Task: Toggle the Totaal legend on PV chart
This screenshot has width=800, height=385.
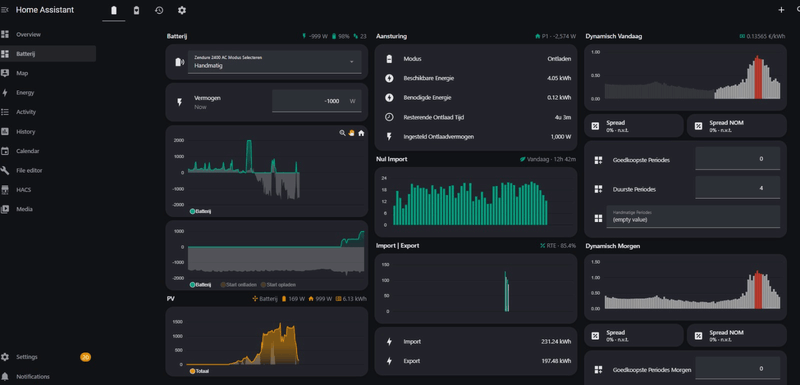Action: coord(199,371)
